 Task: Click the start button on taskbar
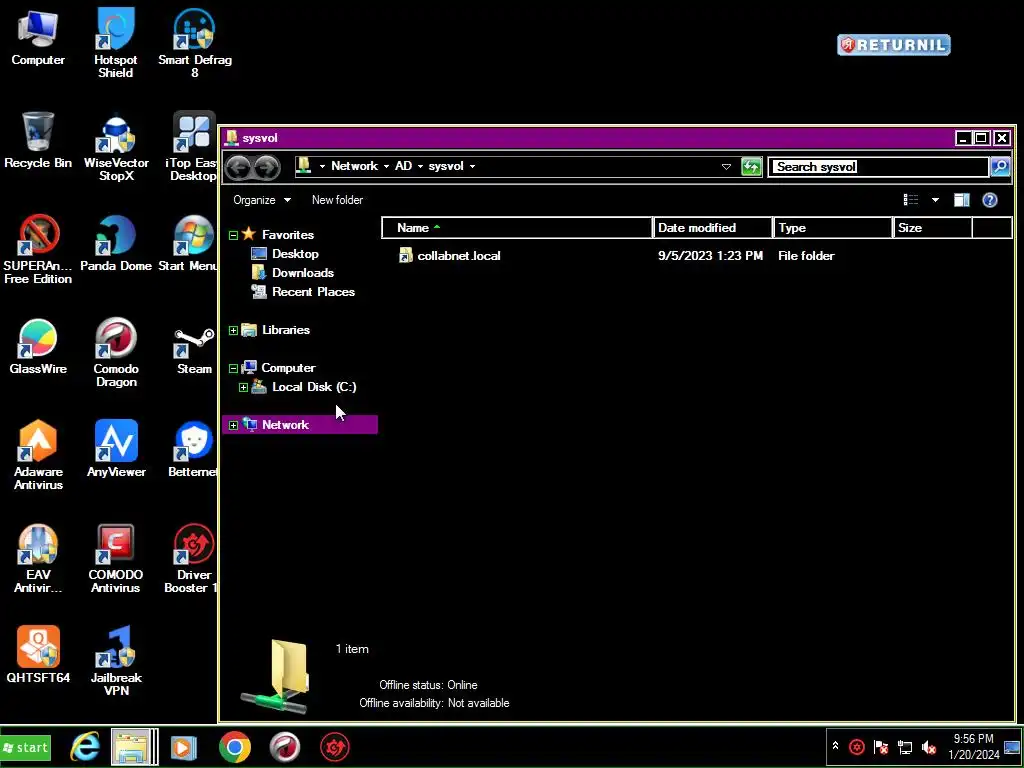(x=25, y=748)
